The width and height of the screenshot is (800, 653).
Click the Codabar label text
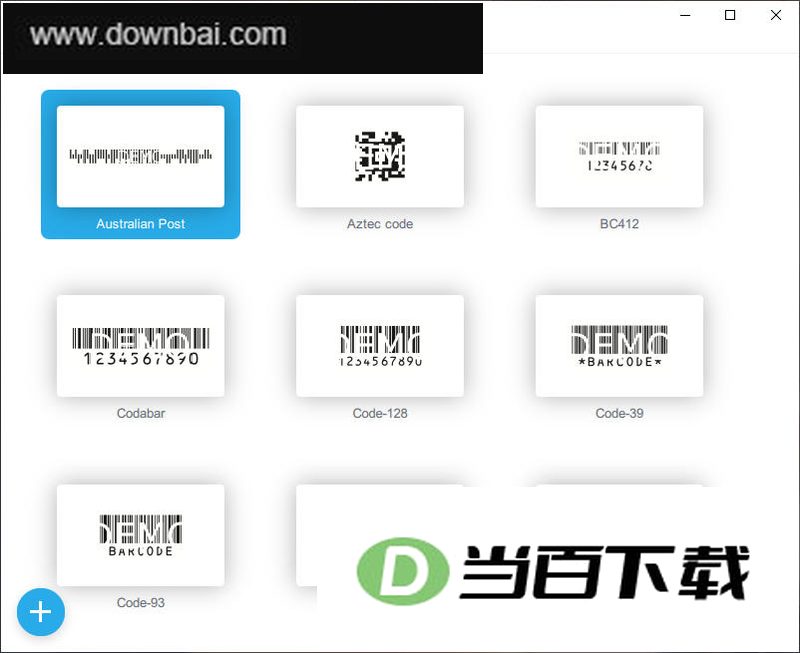pyautogui.click(x=141, y=413)
